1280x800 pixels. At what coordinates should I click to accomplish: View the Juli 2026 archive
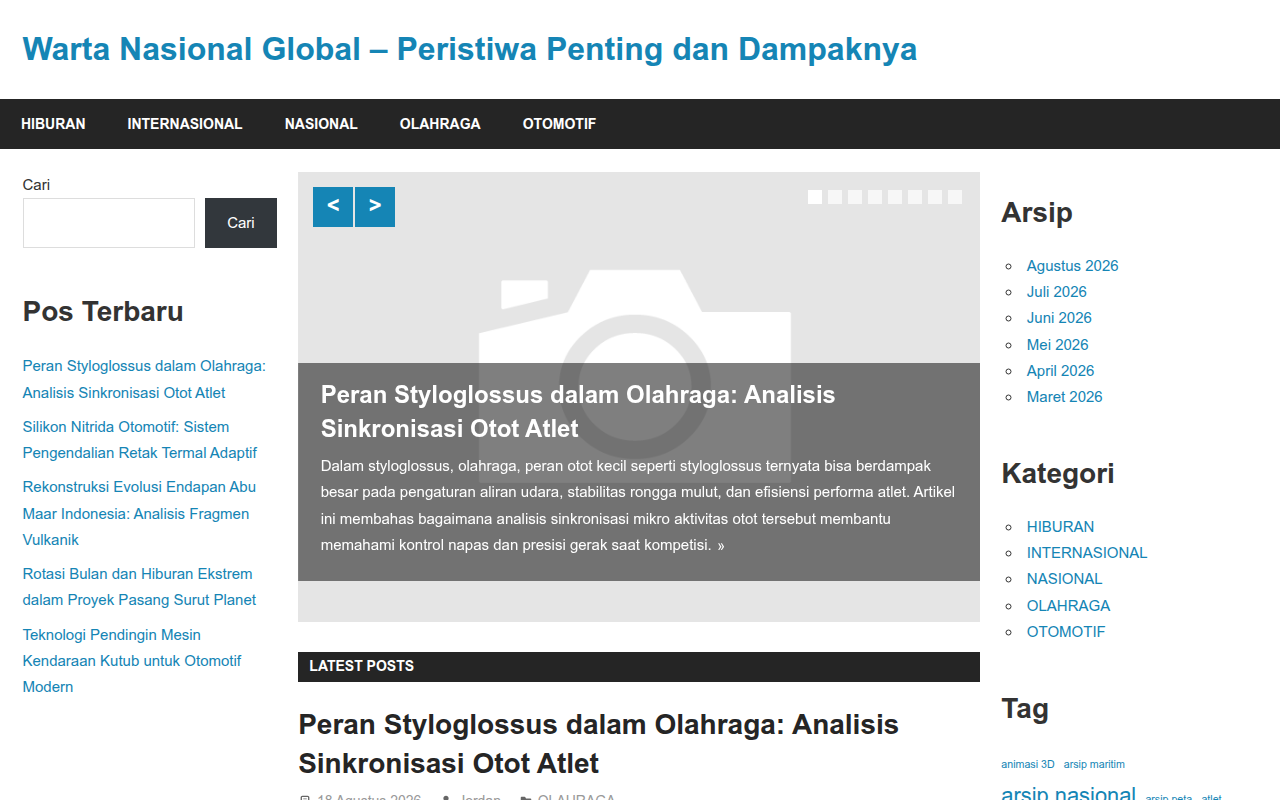click(1056, 292)
